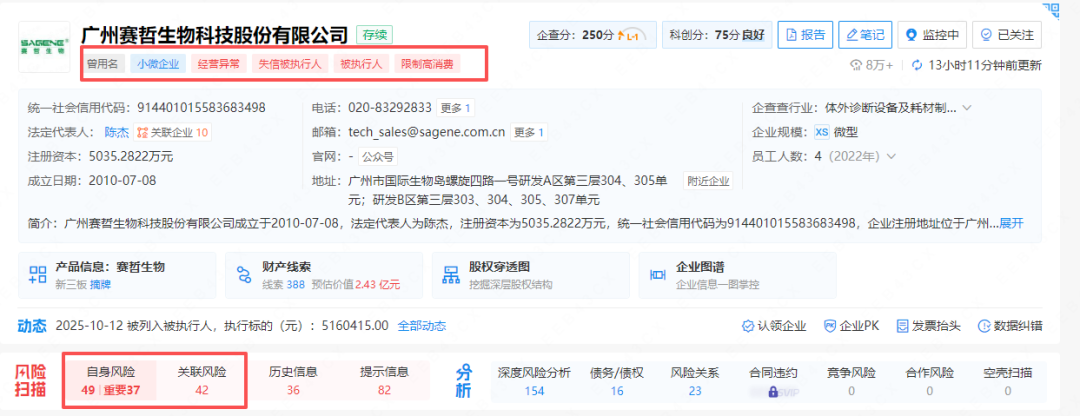Image resolution: width=1080 pixels, height=416 pixels.
Task: Toggle the 已关注 follow button
Action: coord(1007,35)
